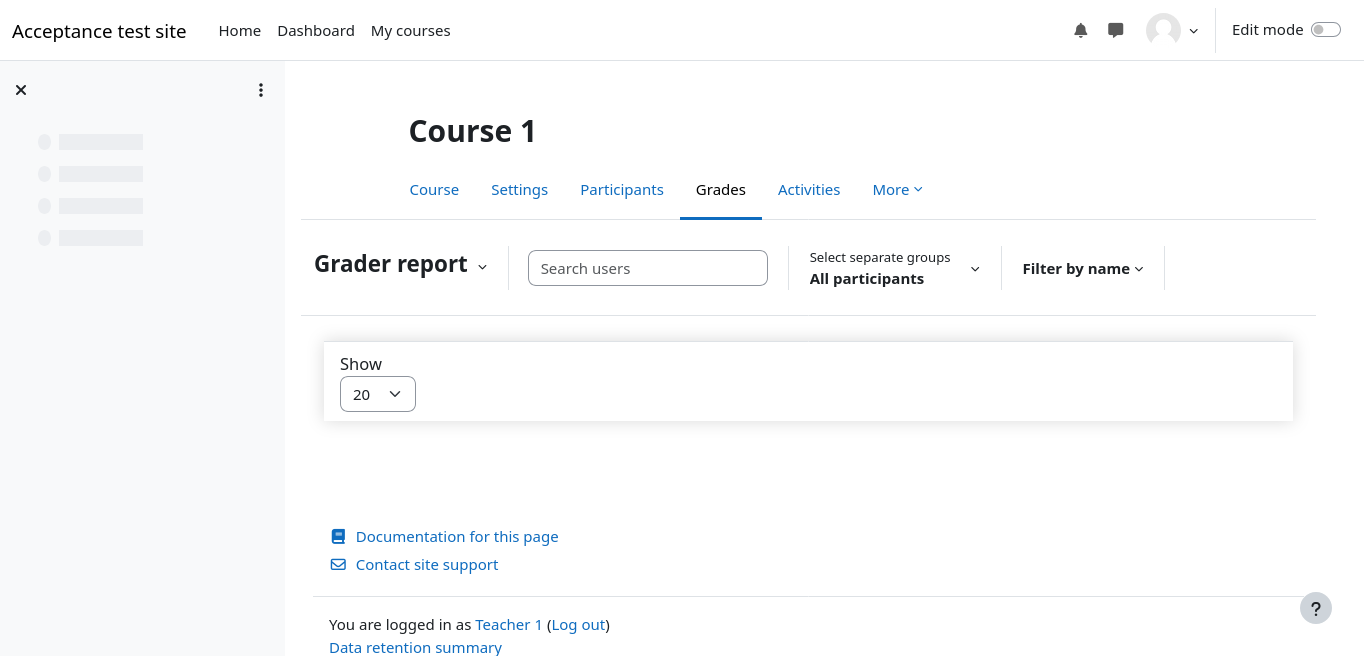Click the help question mark button
The image size is (1364, 656).
coord(1315,608)
